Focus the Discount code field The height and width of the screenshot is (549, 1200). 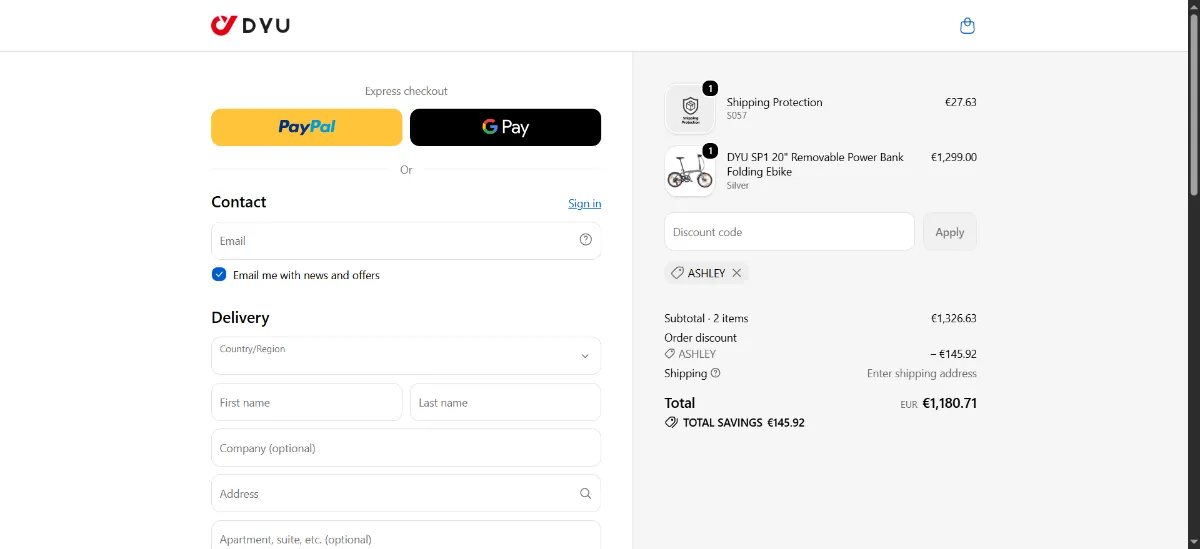coord(789,232)
